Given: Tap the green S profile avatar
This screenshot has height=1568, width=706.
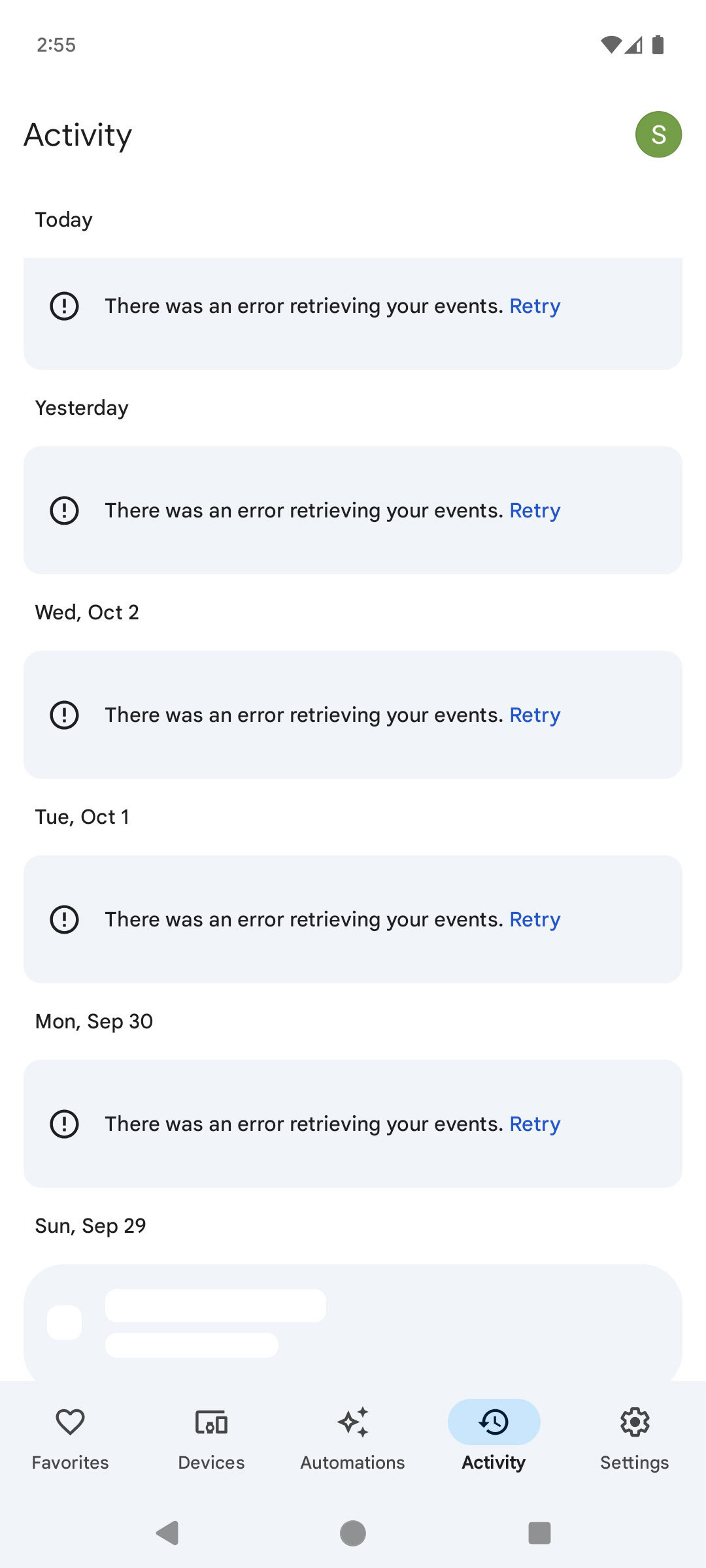Looking at the screenshot, I should tap(658, 135).
